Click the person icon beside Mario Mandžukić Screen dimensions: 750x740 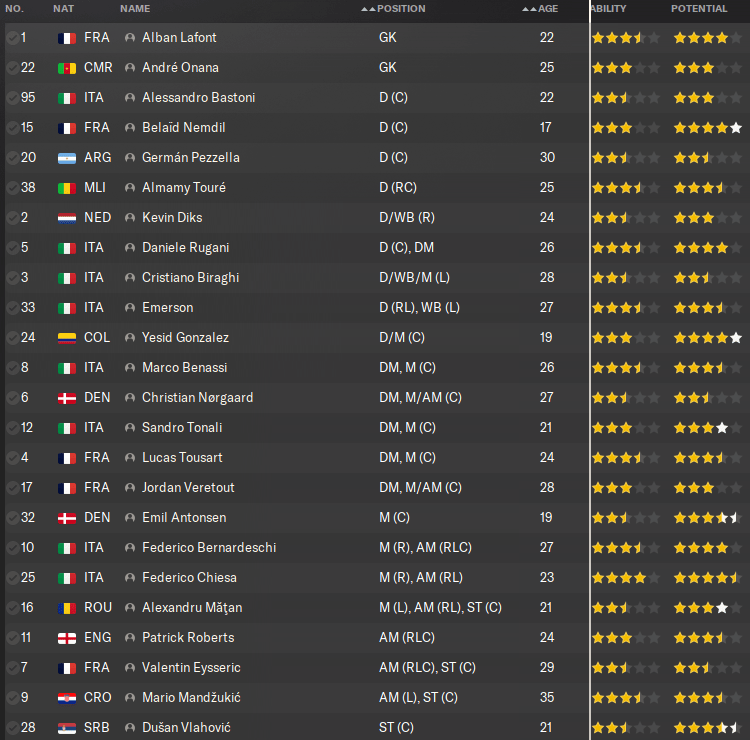point(130,698)
